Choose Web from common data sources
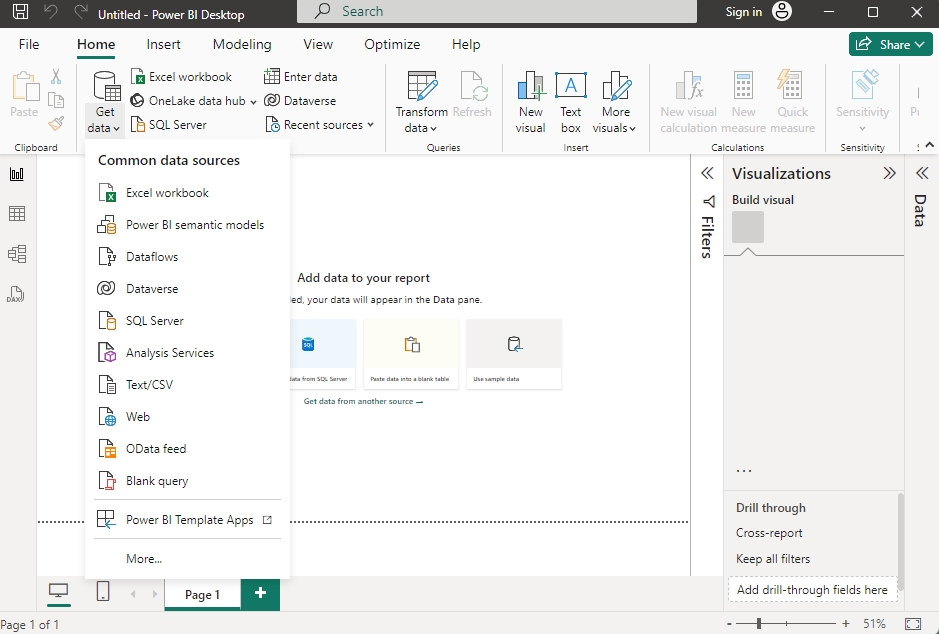 click(x=138, y=417)
